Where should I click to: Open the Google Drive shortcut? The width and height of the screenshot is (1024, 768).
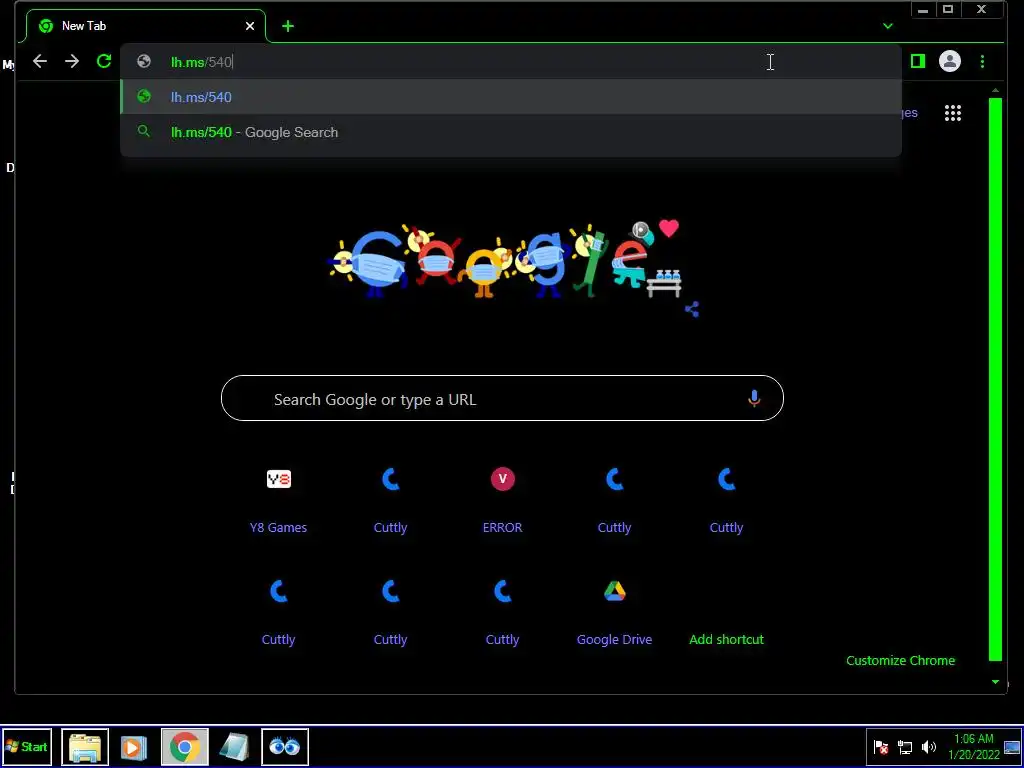614,612
